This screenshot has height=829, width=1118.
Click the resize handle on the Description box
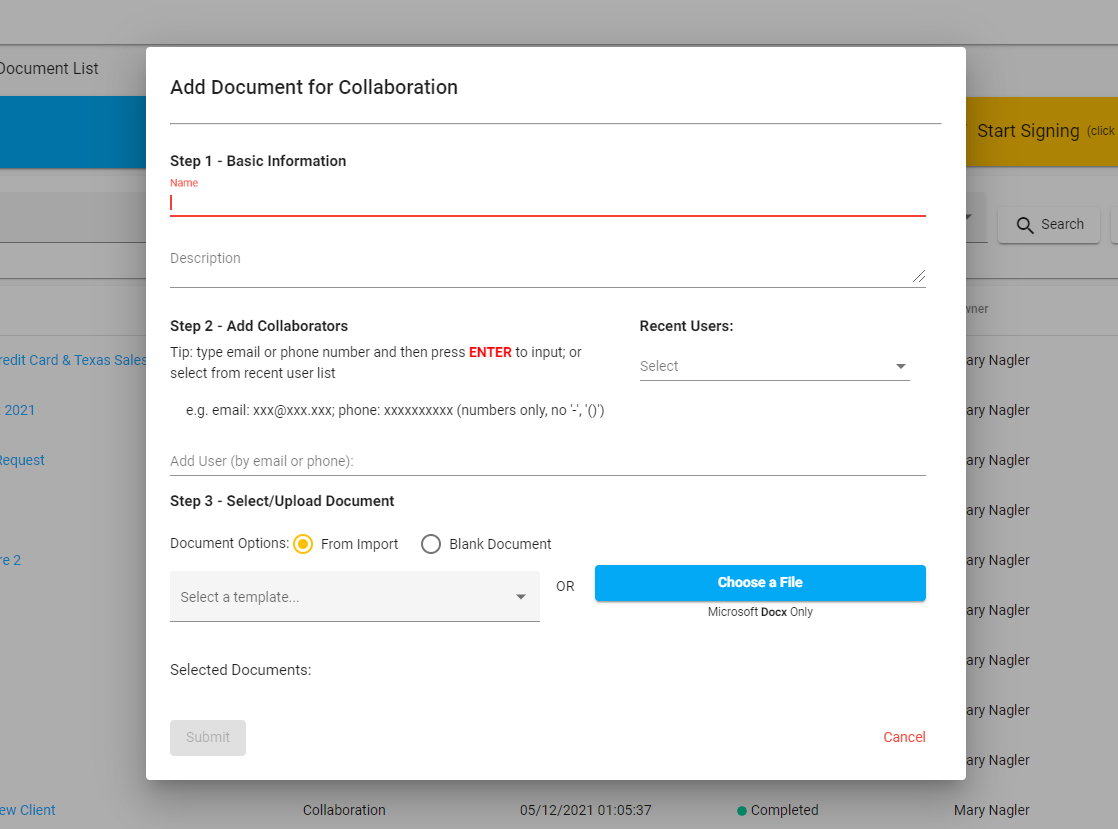(x=917, y=278)
